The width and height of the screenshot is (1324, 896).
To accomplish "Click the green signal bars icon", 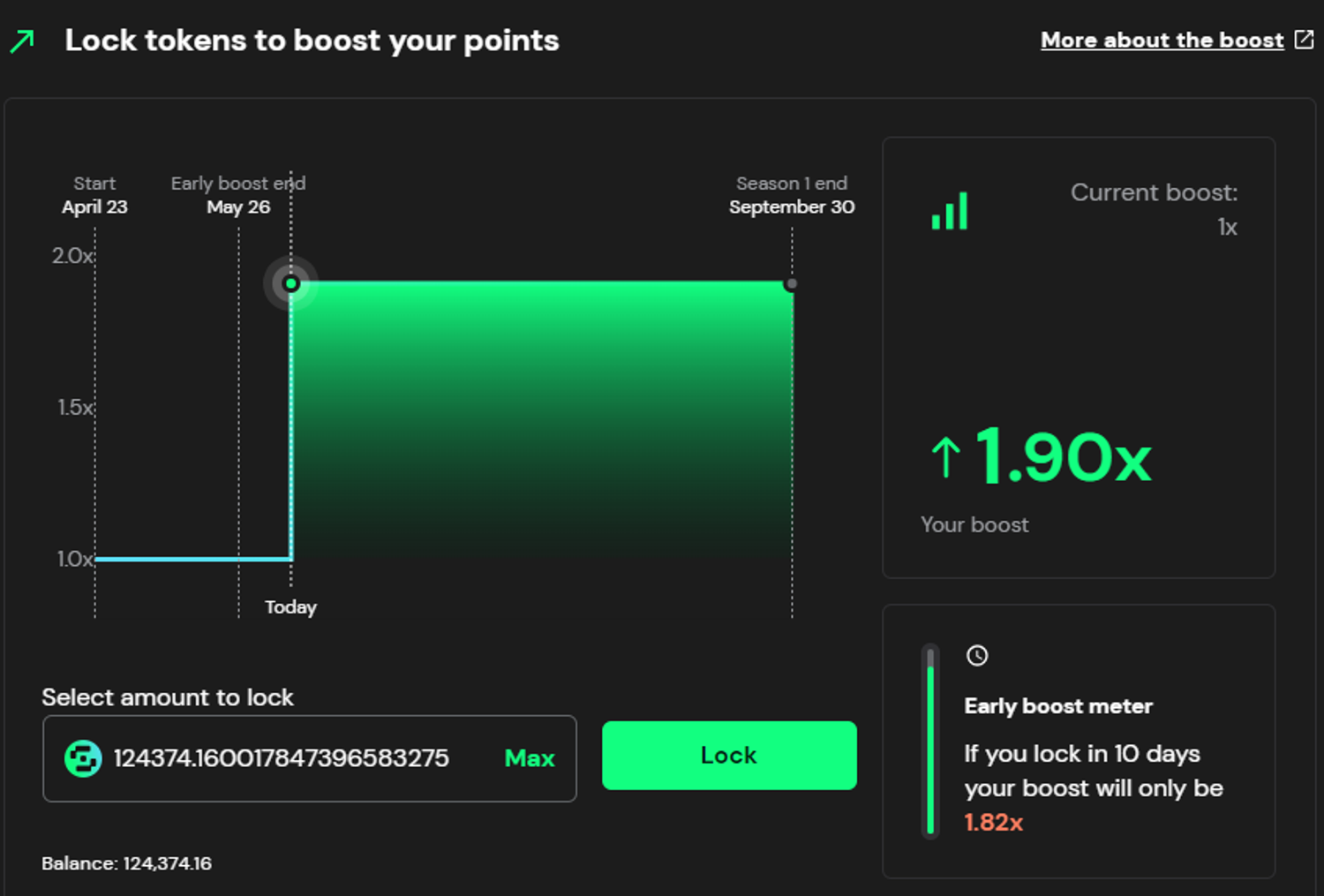I will 950,212.
